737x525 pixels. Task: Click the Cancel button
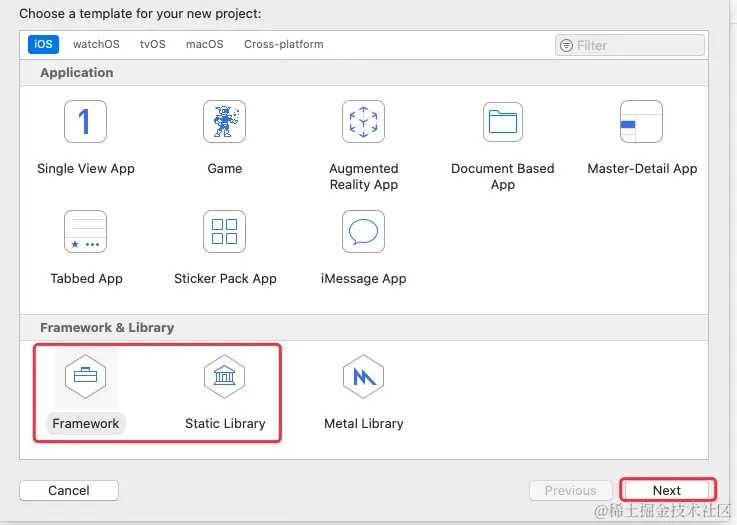pyautogui.click(x=69, y=490)
